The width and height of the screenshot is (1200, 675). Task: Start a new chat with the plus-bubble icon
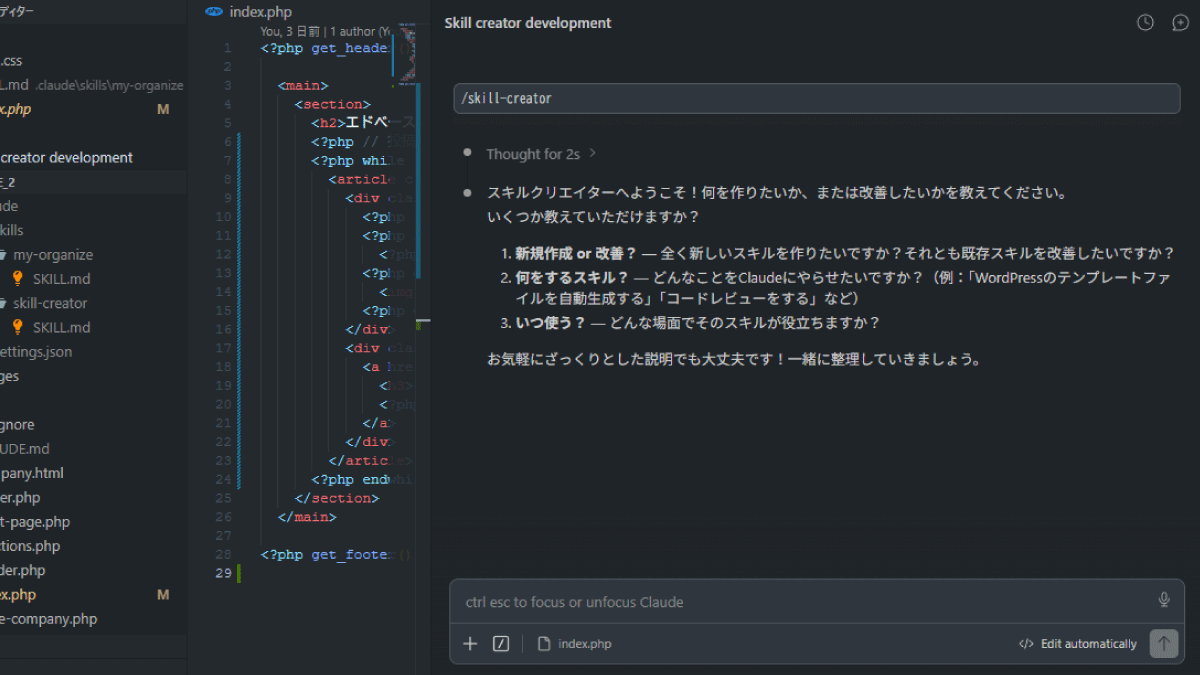(1180, 23)
